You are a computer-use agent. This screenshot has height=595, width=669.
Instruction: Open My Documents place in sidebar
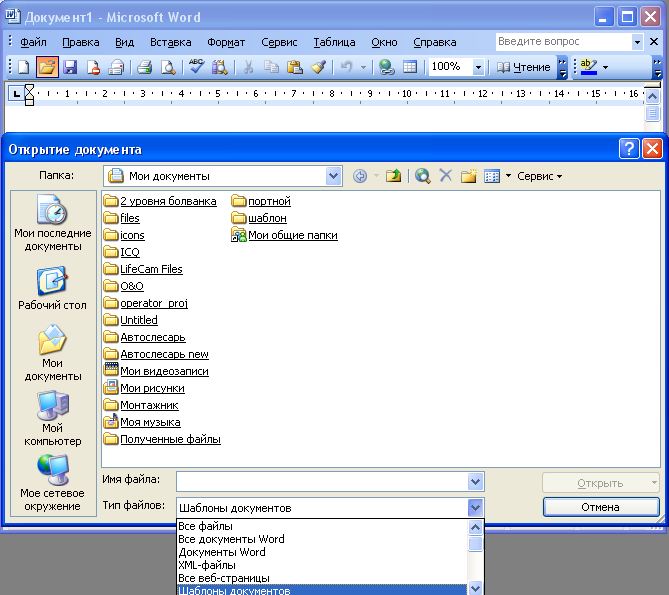tap(52, 353)
